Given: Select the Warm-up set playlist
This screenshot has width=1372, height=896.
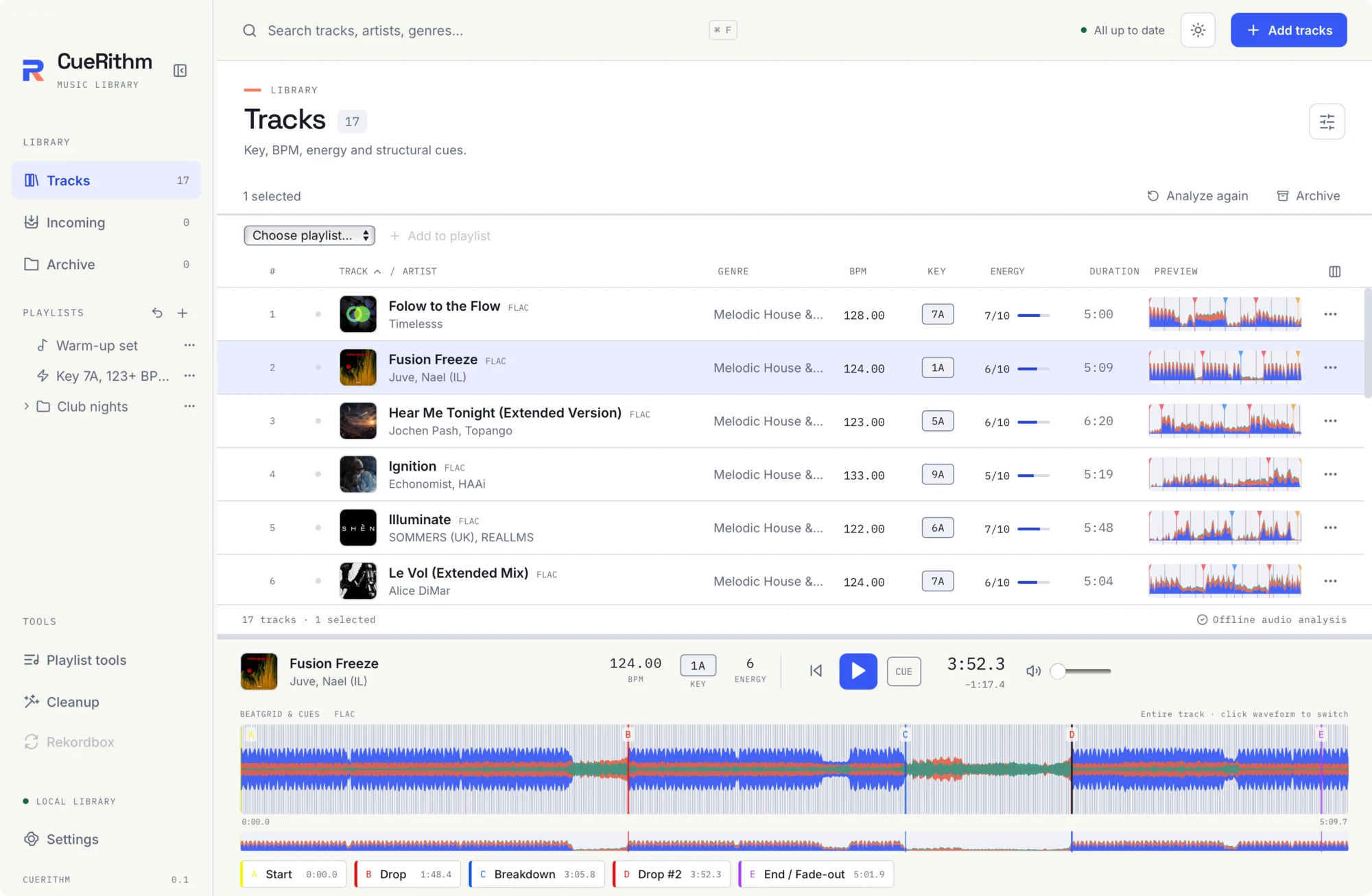Looking at the screenshot, I should coord(97,346).
